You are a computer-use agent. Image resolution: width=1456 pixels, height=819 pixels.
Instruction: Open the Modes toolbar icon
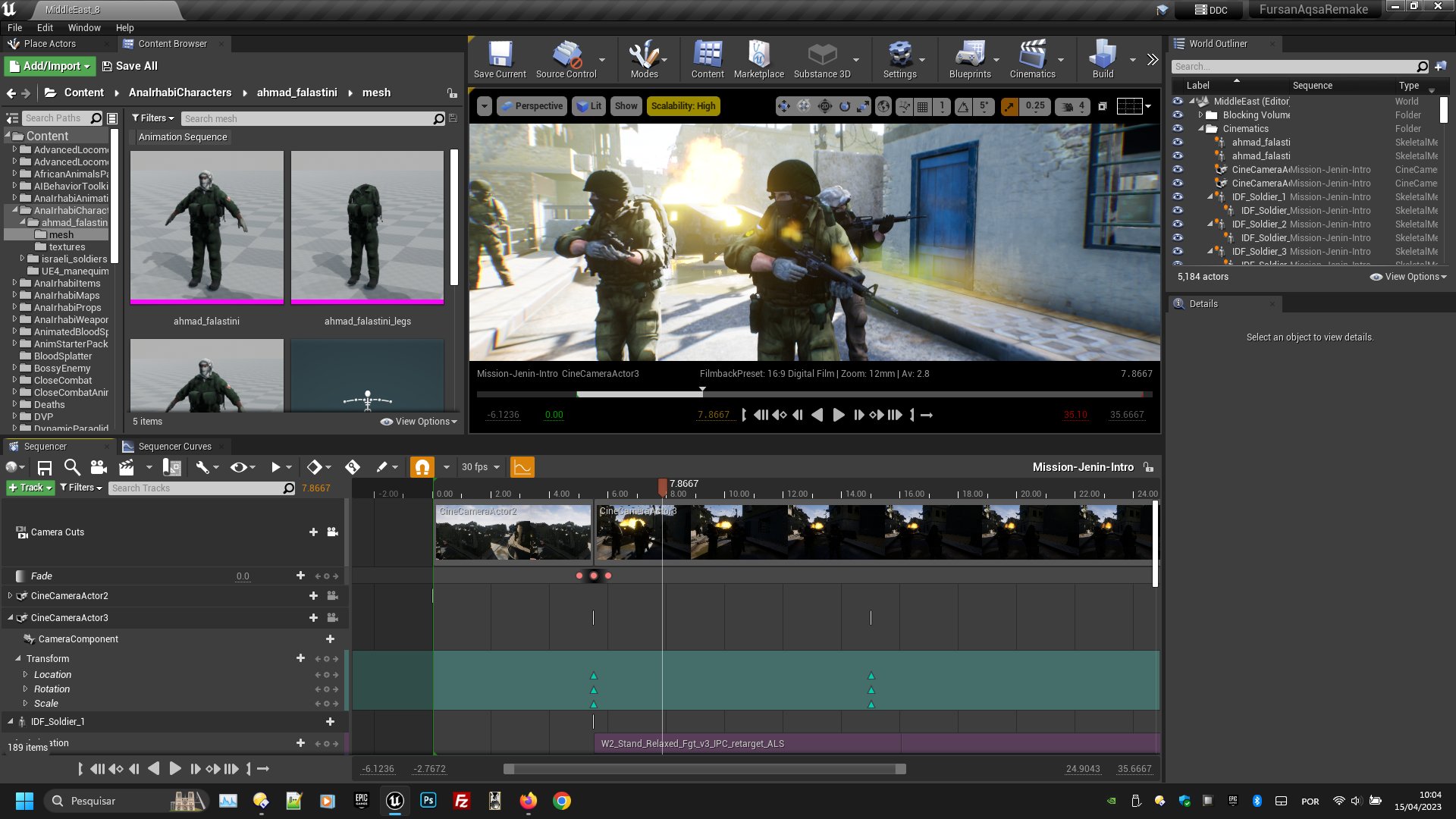pos(644,60)
